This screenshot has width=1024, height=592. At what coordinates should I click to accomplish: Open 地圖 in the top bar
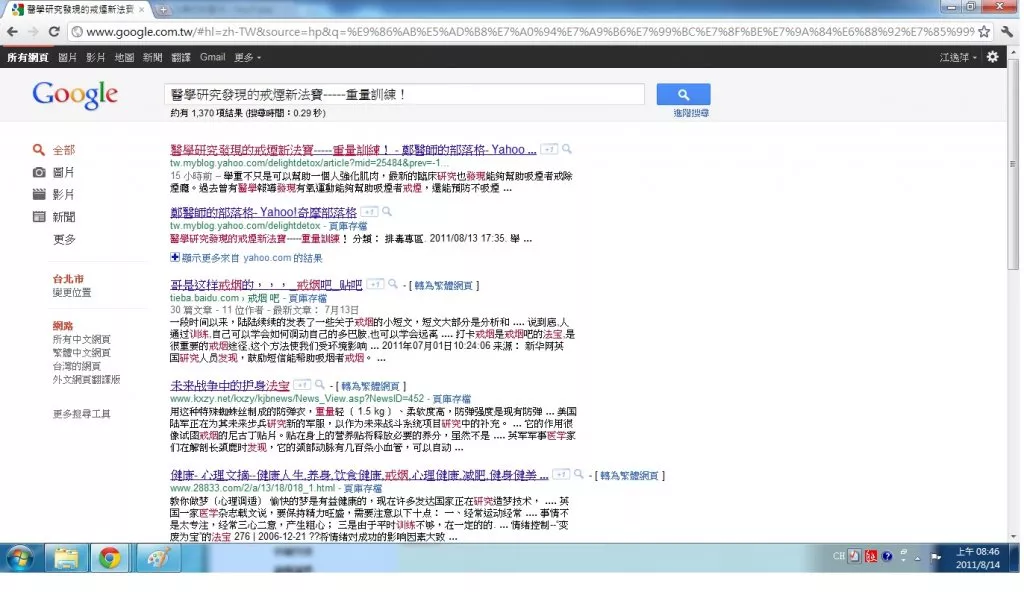(x=124, y=58)
